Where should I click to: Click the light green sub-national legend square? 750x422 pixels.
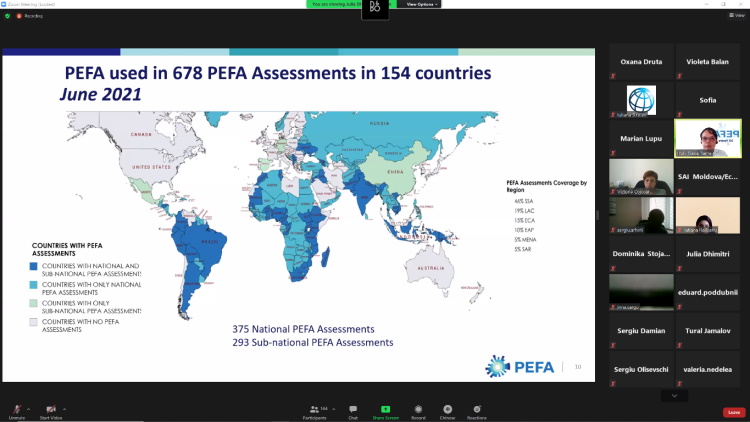[33, 303]
